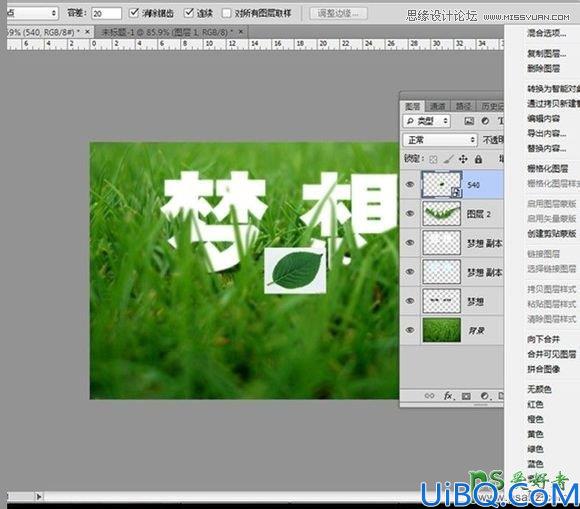Create new adjustment layer half-circle icon
This screenshot has width=580, height=509.
[x=485, y=396]
